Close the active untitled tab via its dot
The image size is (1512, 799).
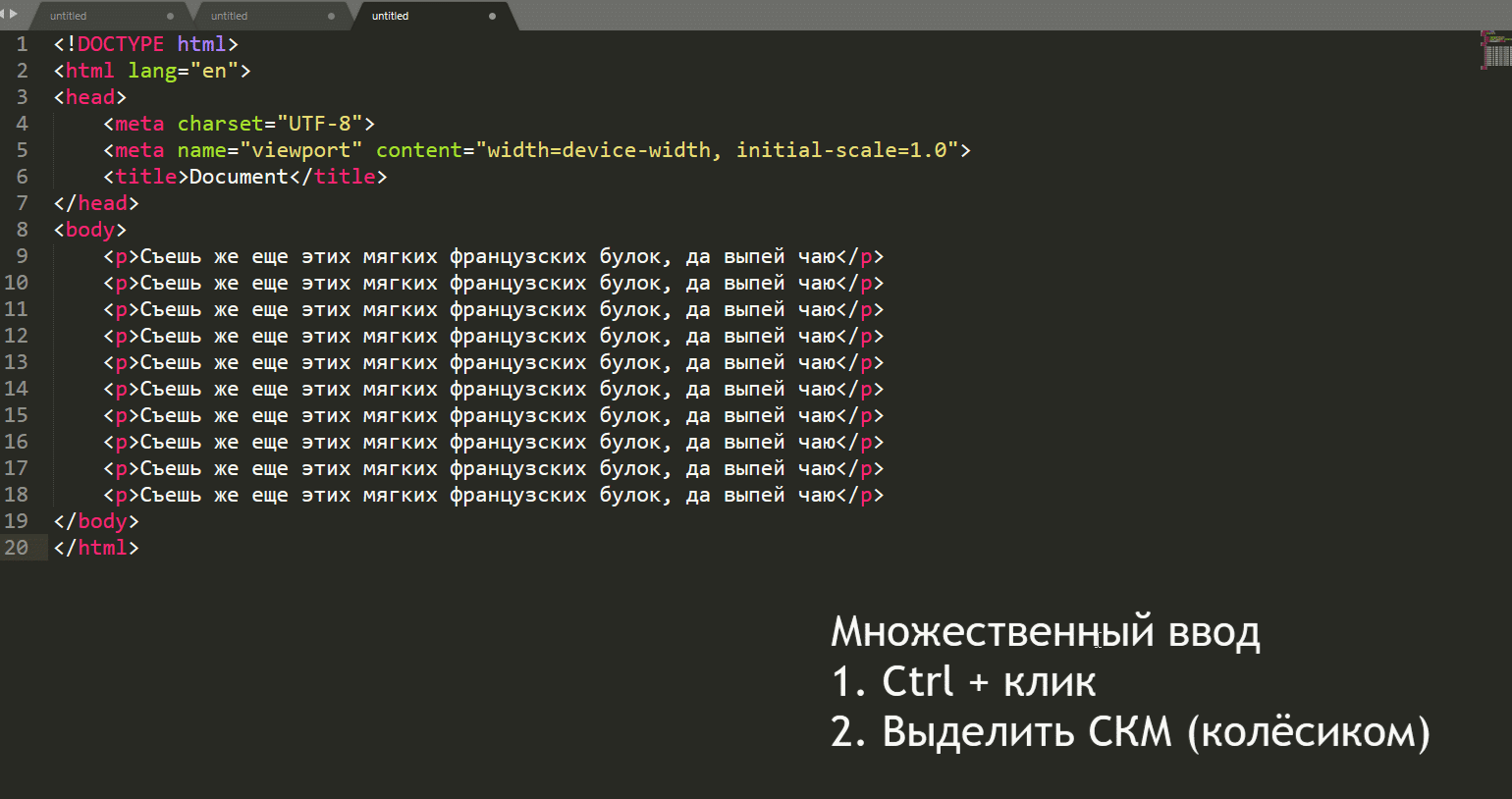tap(492, 16)
